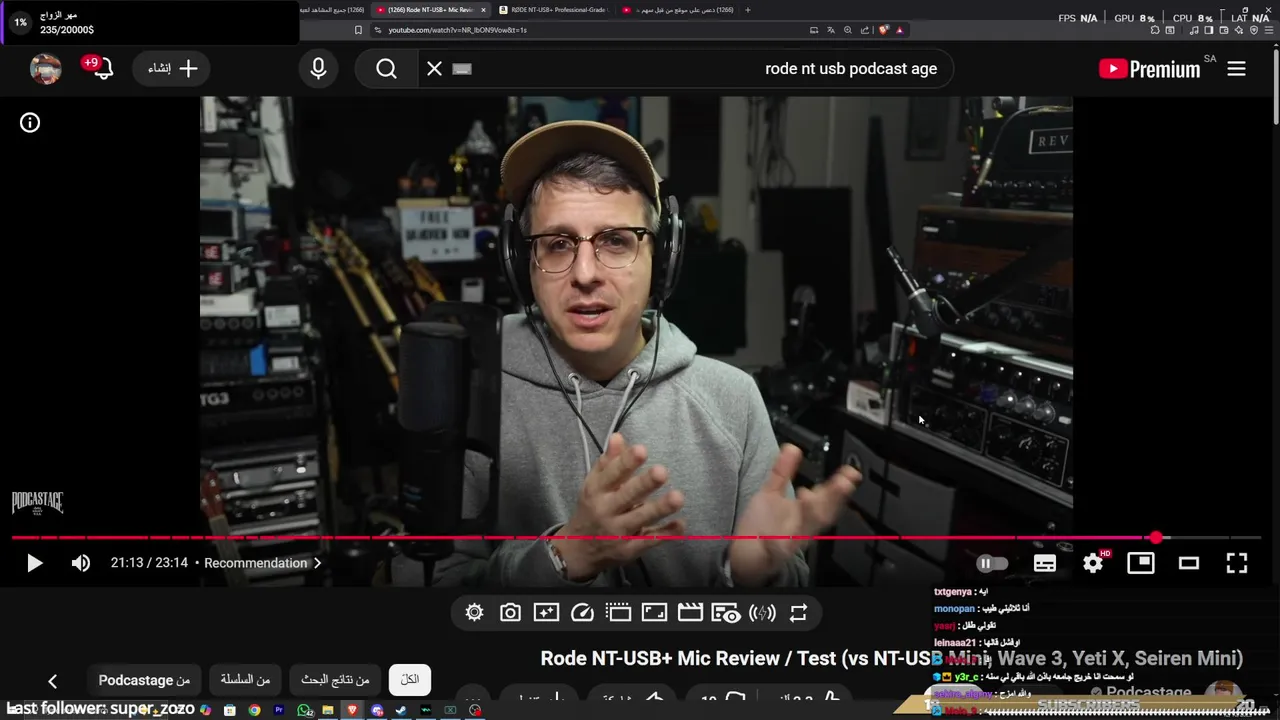
Task: Select the 'من نتائج البحث' chip
Action: coord(335,680)
